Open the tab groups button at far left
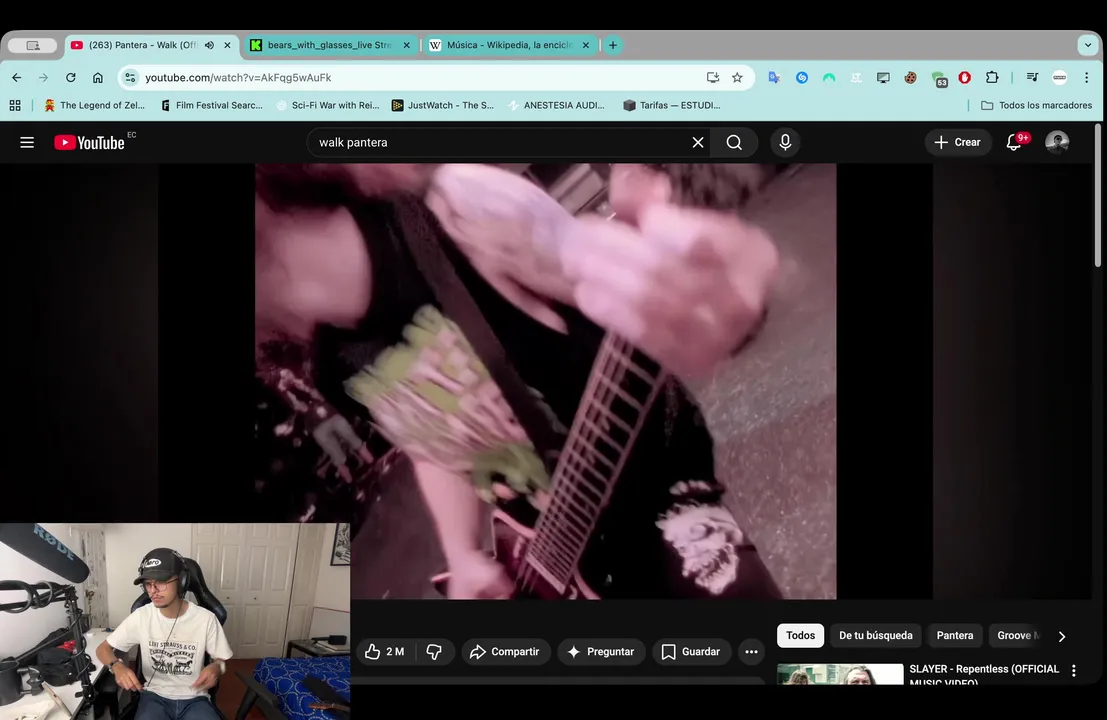Screen dimensions: 1107x720 click(32, 45)
